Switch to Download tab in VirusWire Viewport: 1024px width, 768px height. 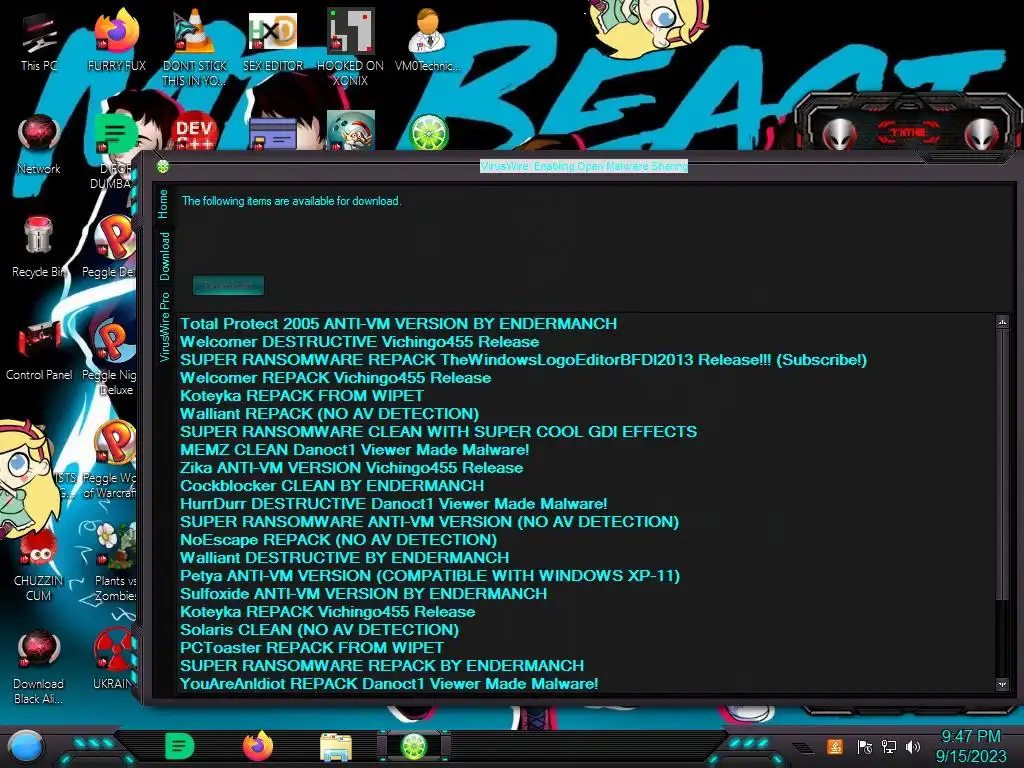(x=164, y=257)
